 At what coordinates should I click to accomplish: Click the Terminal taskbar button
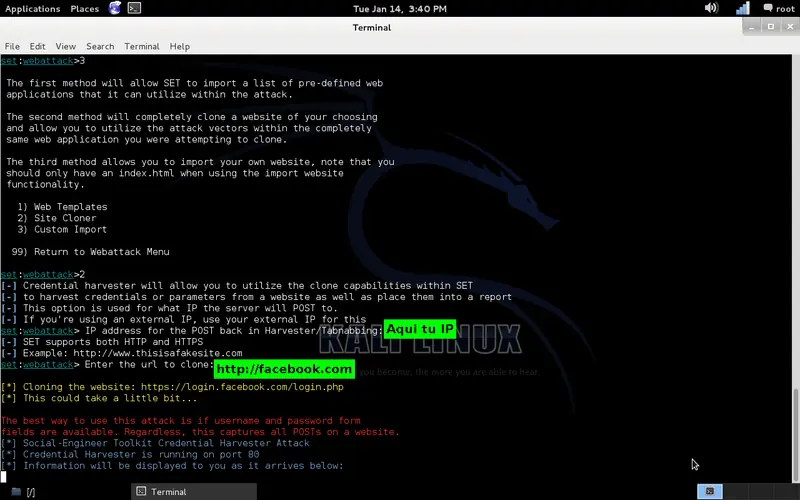pyautogui.click(x=194, y=492)
